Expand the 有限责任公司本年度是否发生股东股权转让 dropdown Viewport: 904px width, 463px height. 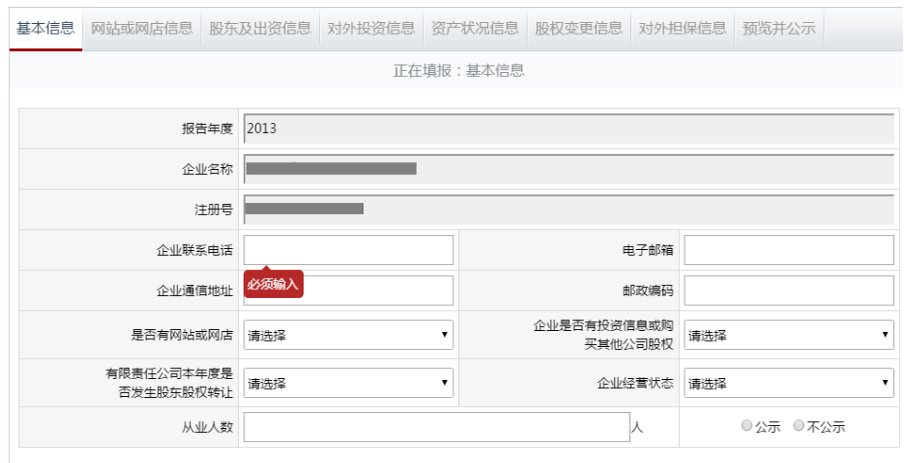[348, 383]
